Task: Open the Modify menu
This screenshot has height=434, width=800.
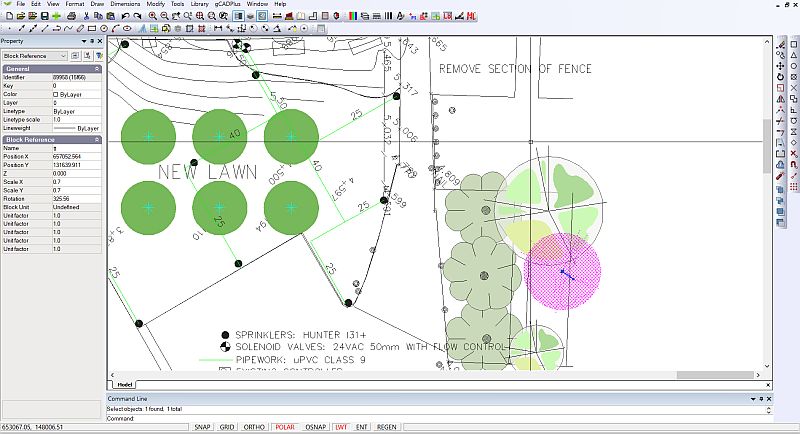Action: coord(156,4)
